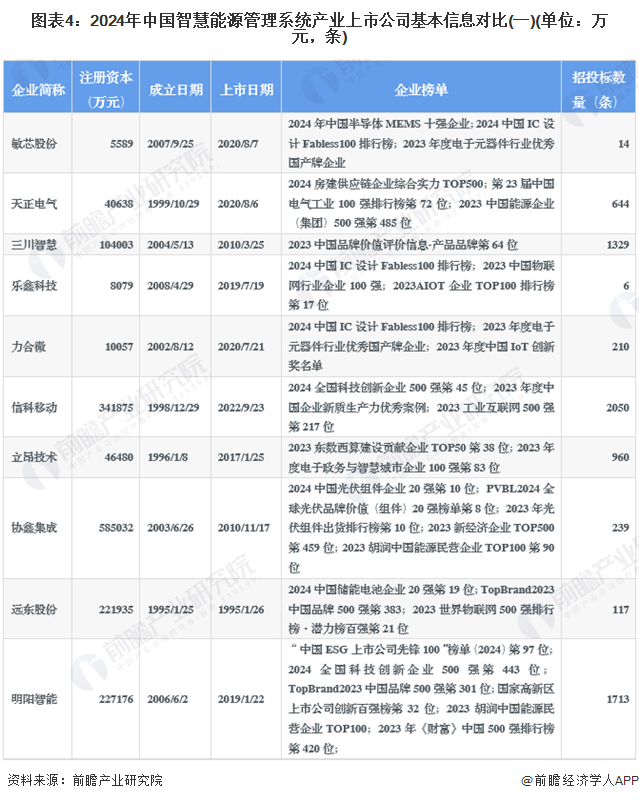Click founding date 1995/1/25
This screenshot has width=639, height=801.
(x=171, y=609)
